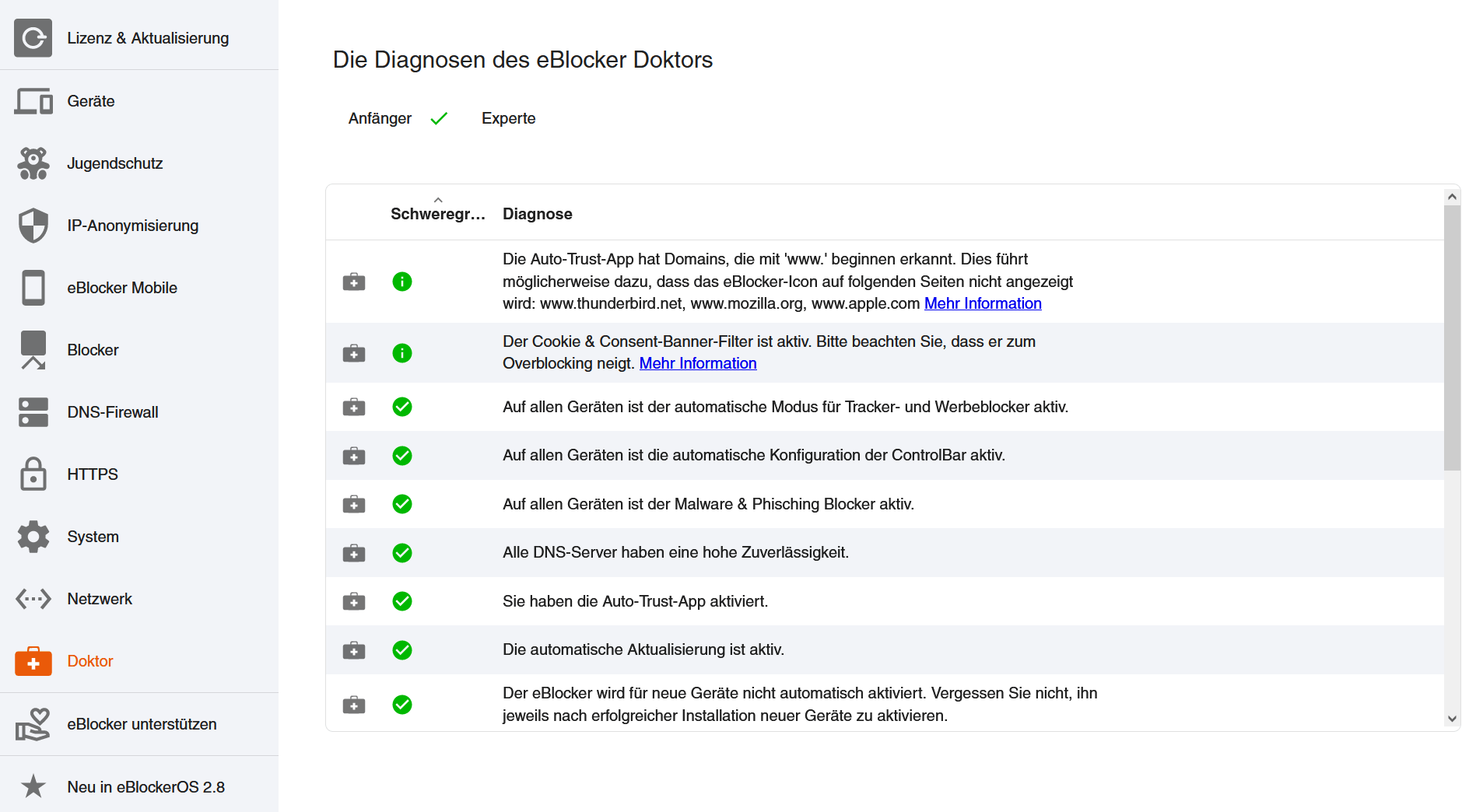Click the scrollbar down arrow
1469x812 pixels.
pyautogui.click(x=1452, y=719)
